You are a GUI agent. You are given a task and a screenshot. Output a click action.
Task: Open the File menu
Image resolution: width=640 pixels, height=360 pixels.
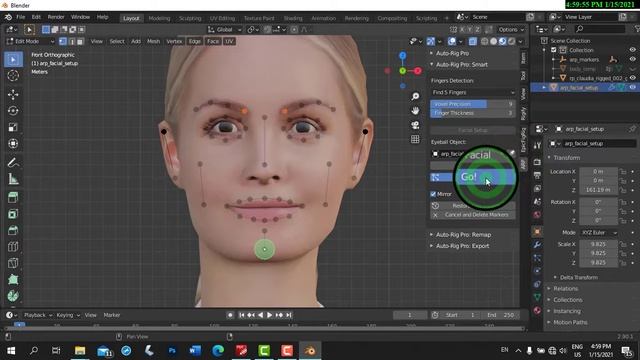[20, 17]
